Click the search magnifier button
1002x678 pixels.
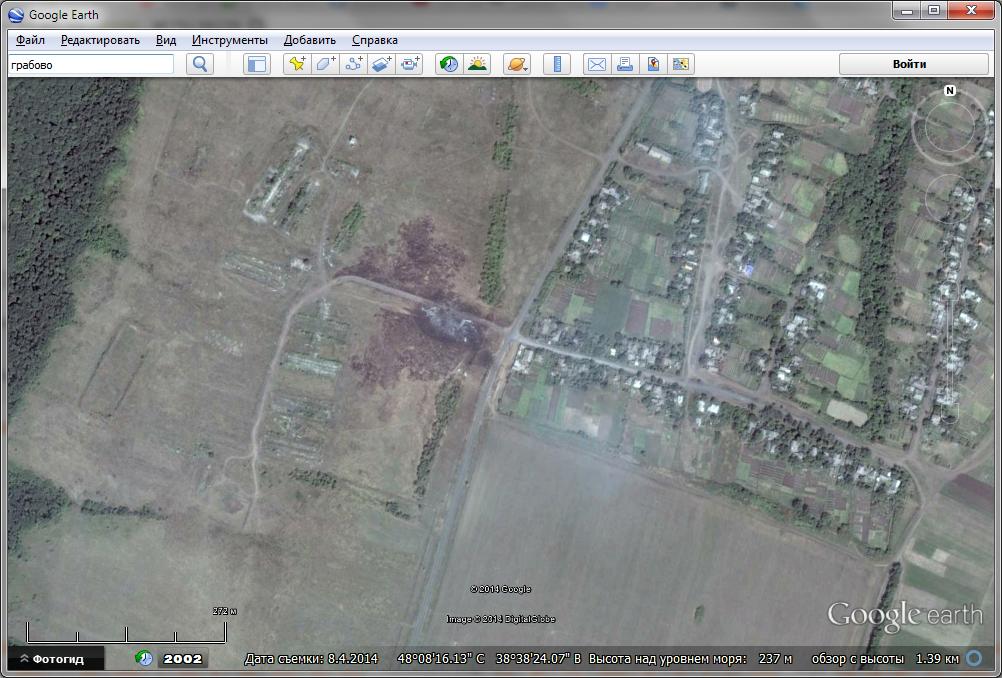coord(199,64)
